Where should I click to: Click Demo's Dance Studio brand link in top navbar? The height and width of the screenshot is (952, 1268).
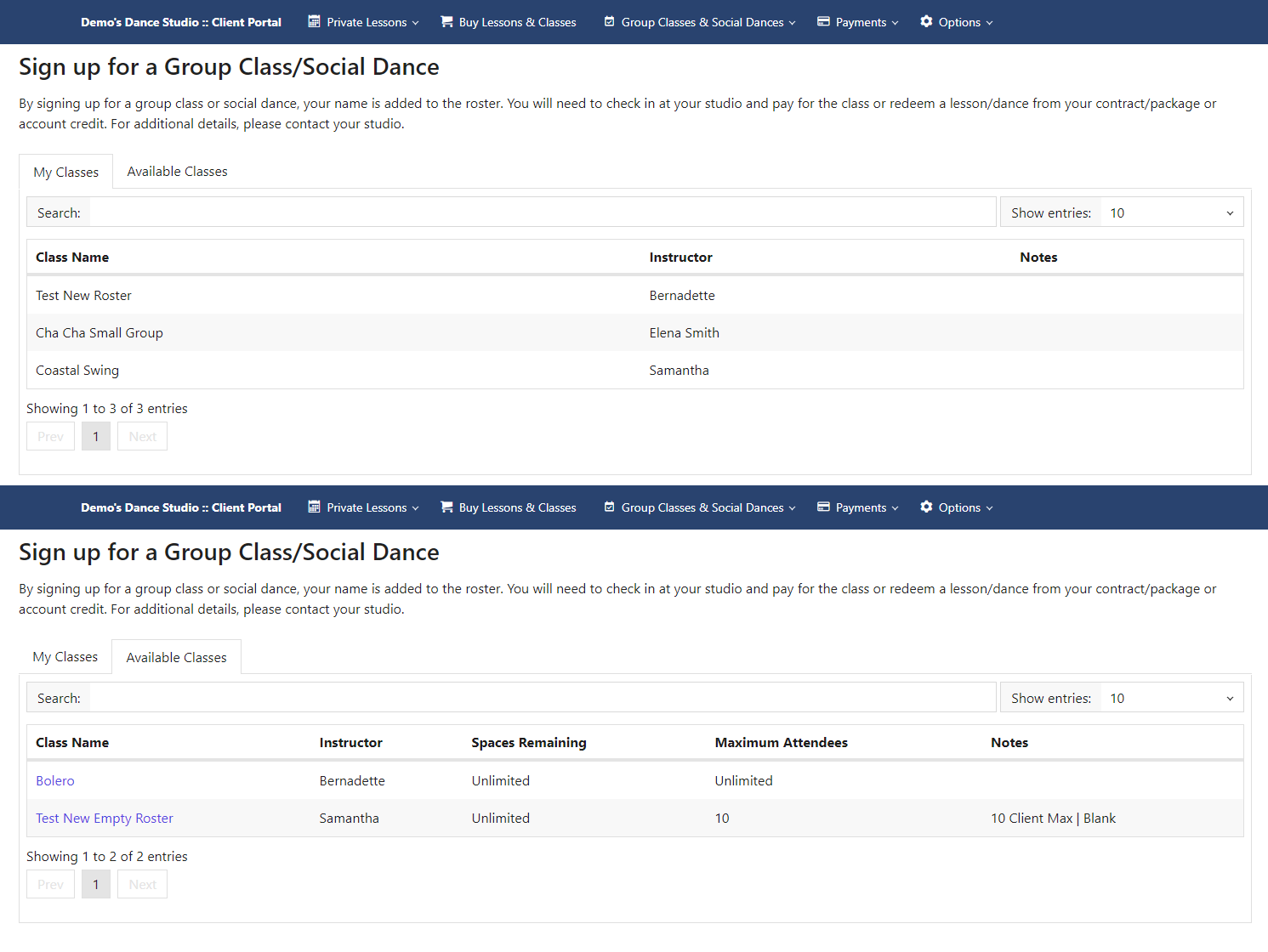(181, 22)
